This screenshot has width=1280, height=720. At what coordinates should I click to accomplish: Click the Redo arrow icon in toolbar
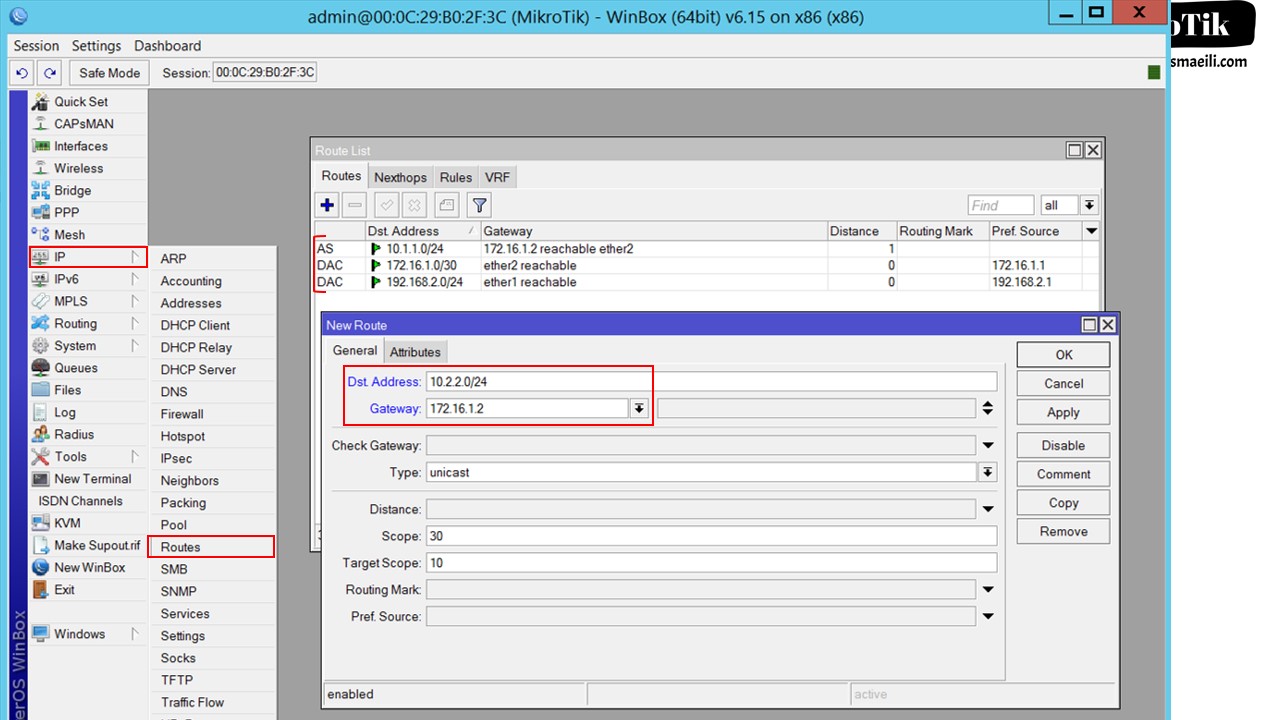click(50, 73)
